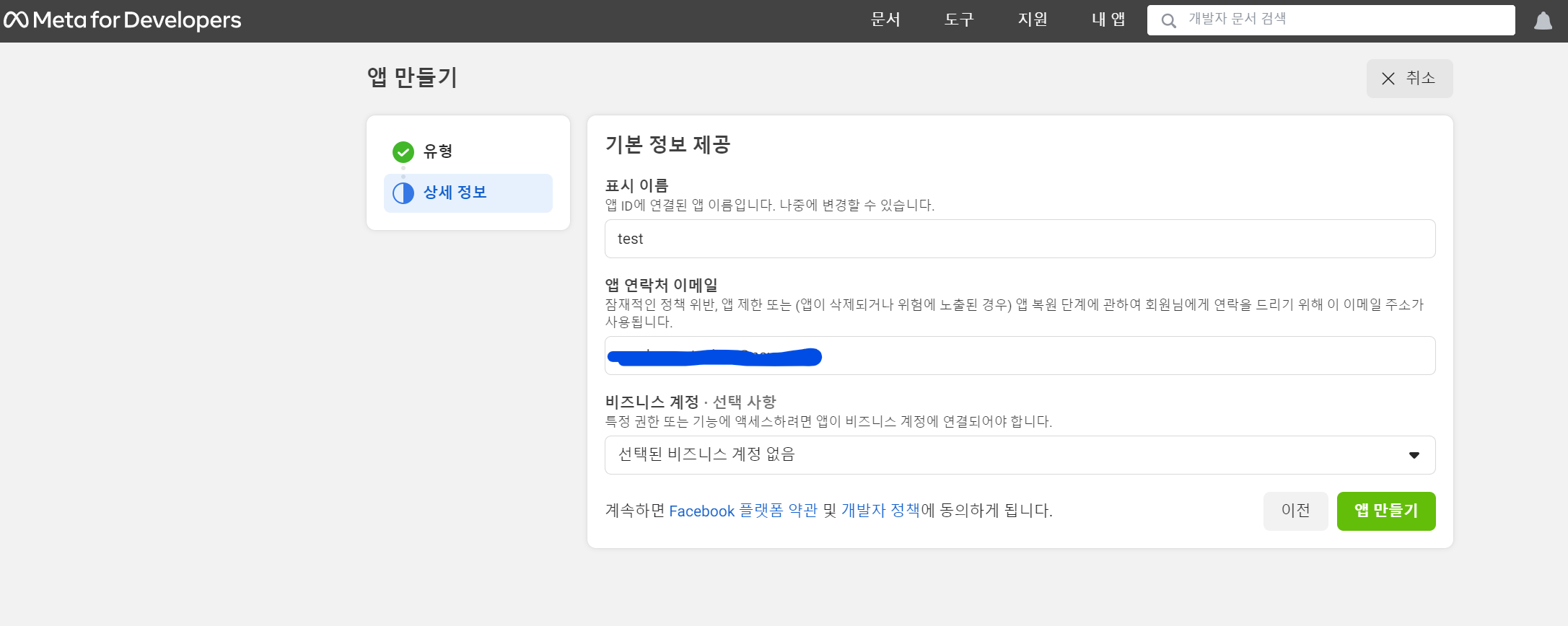Open the 지원 menu
The width and height of the screenshot is (1568, 626).
tap(1033, 20)
